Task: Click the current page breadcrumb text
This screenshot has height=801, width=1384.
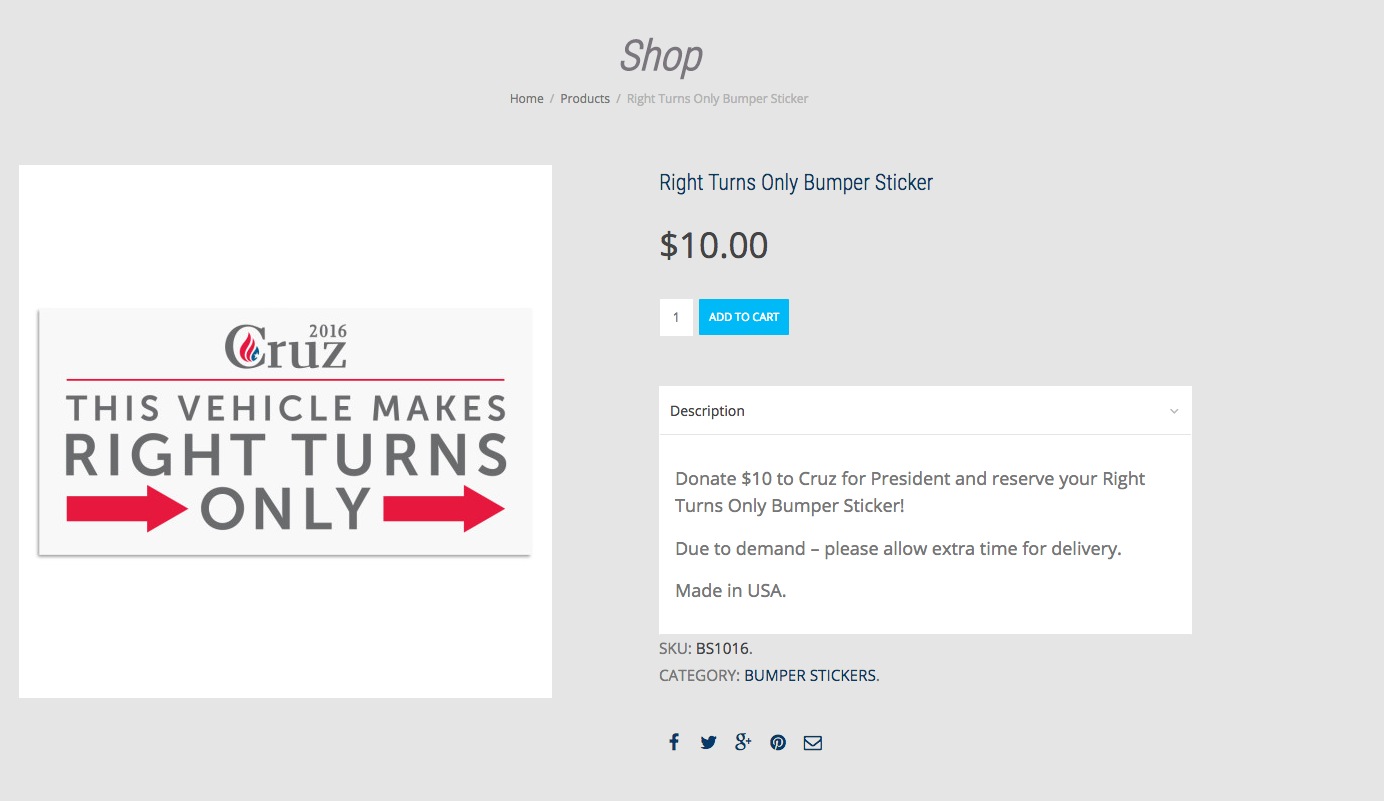Action: (717, 99)
